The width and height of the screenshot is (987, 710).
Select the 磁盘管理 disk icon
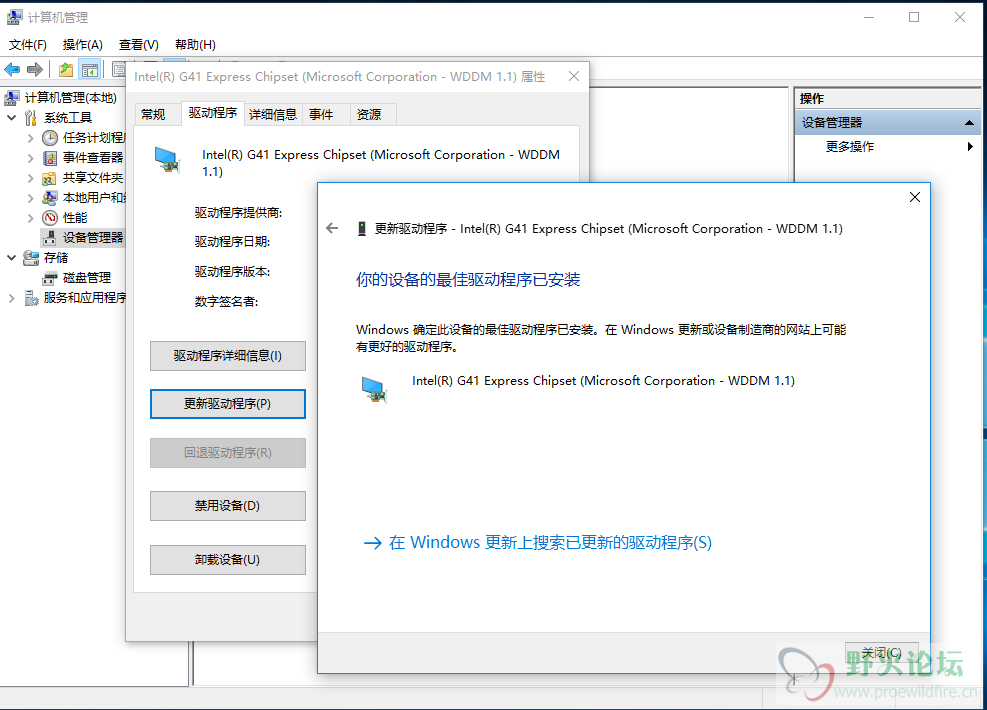tap(50, 278)
